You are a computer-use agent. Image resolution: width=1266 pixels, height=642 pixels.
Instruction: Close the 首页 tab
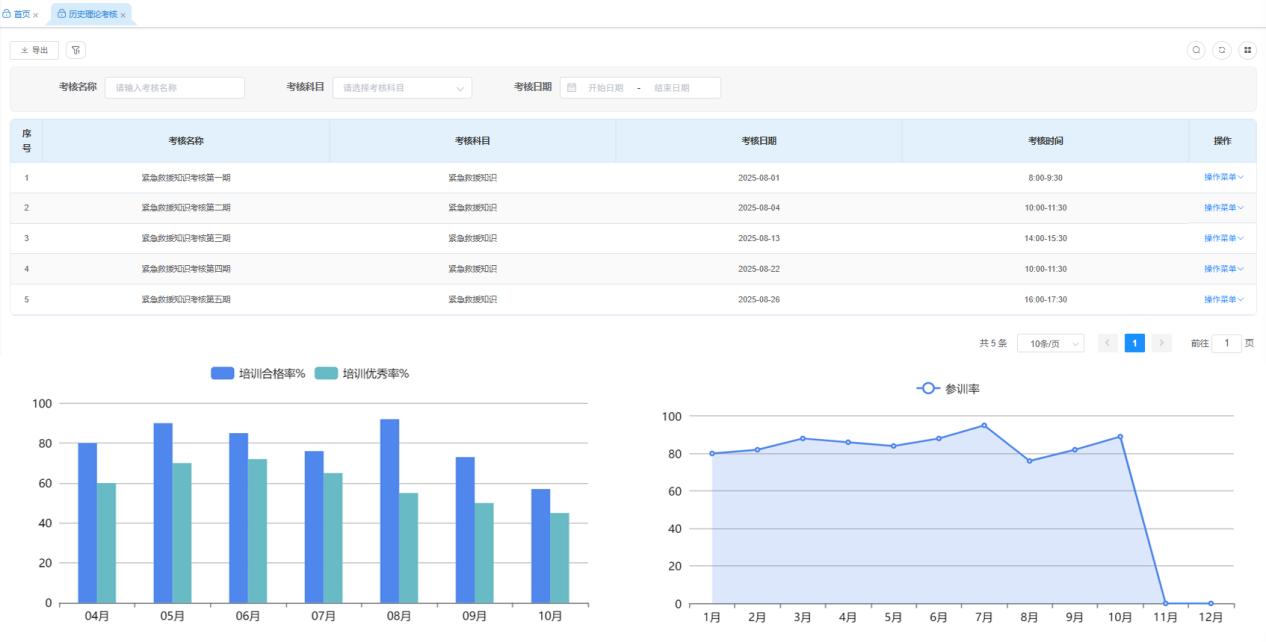(36, 15)
